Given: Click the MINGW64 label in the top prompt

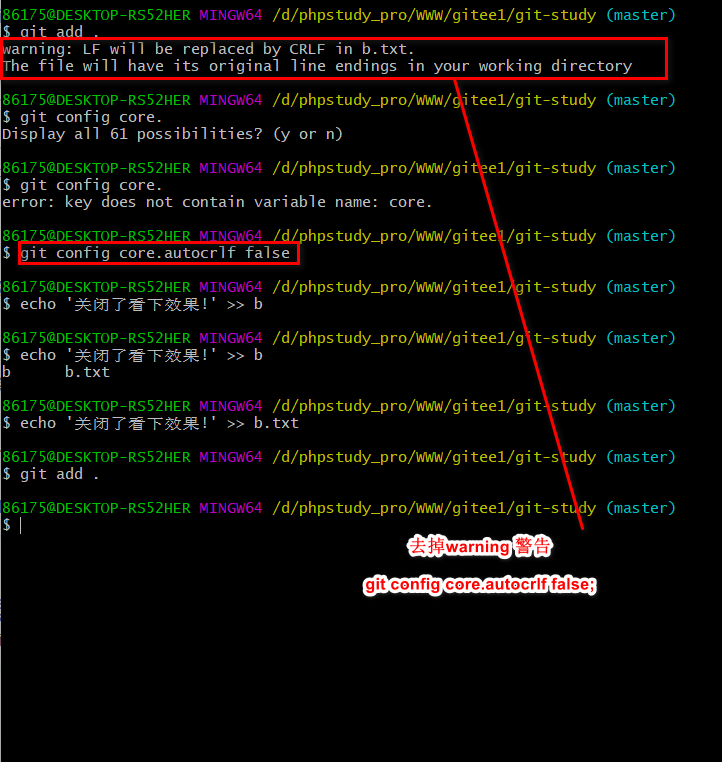Looking at the screenshot, I should pos(231,15).
